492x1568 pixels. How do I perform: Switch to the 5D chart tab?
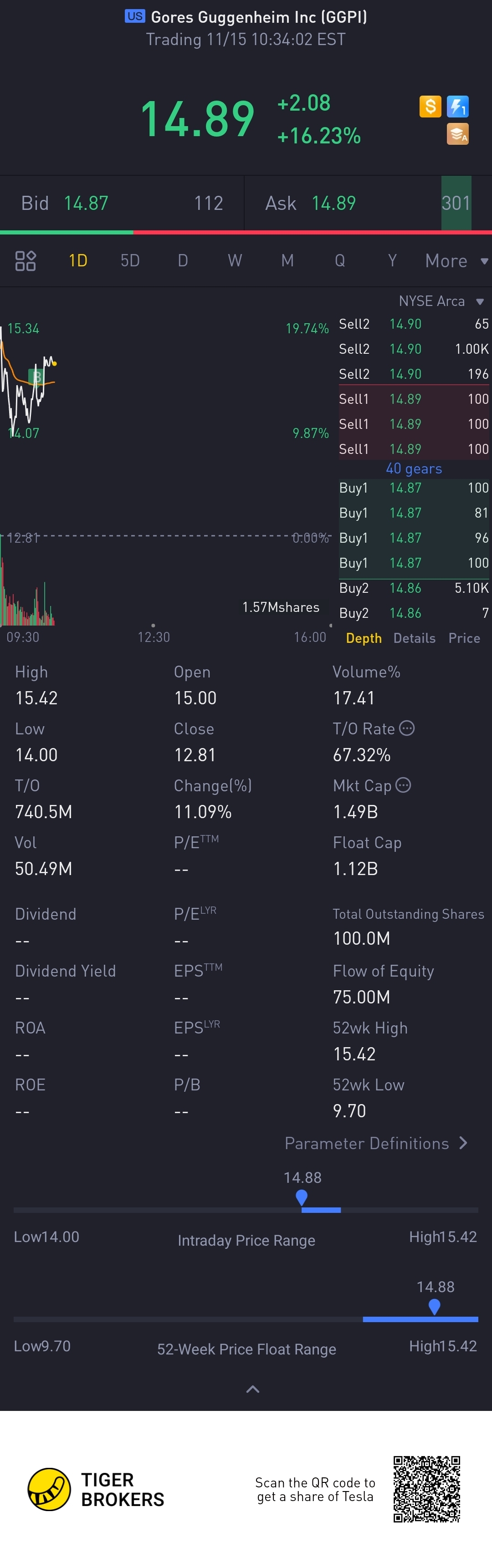point(130,260)
